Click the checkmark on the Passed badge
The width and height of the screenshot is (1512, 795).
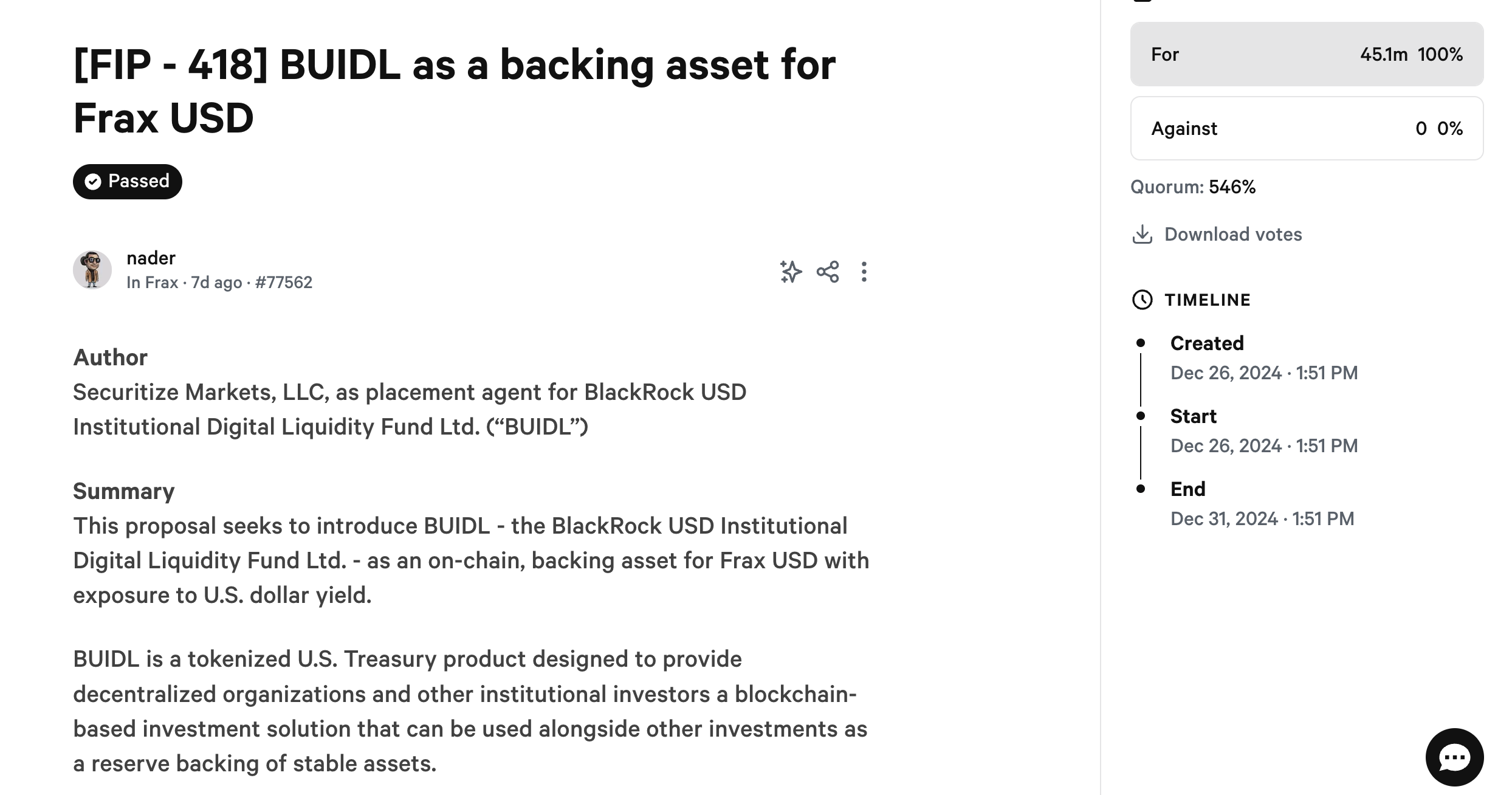[x=93, y=181]
